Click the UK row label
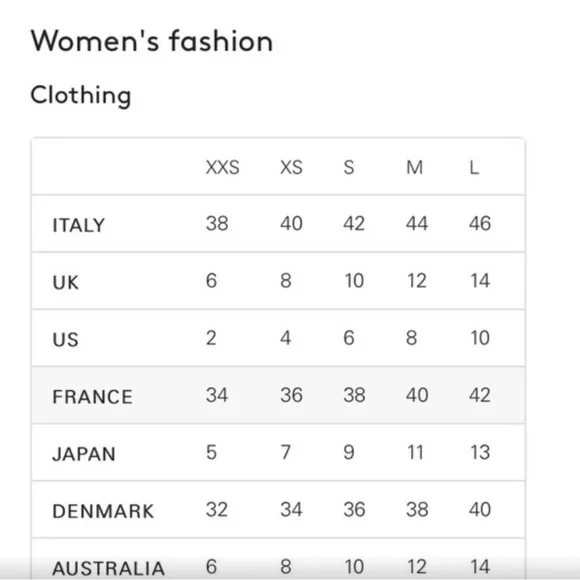 point(65,283)
